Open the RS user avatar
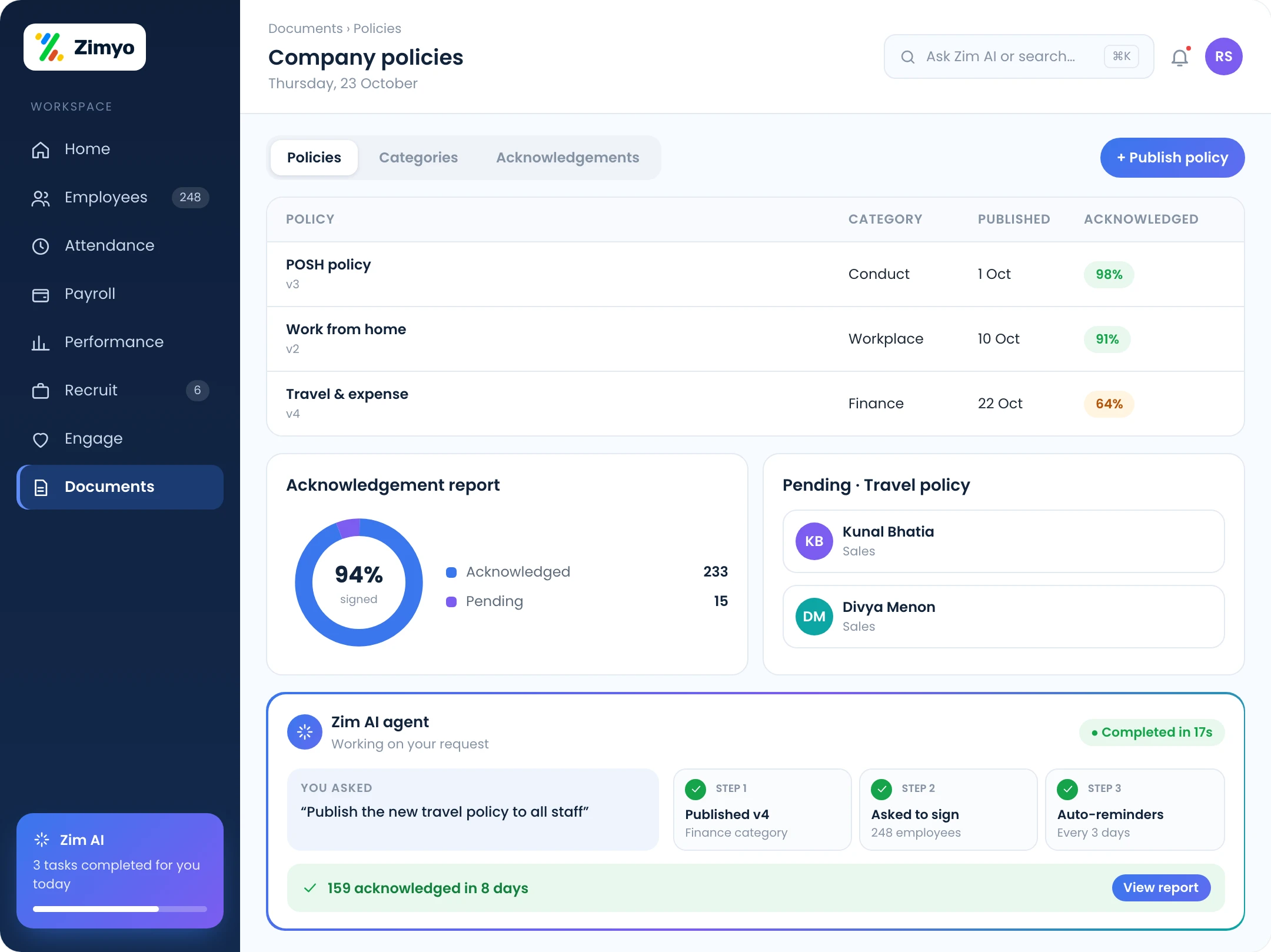 (1223, 56)
